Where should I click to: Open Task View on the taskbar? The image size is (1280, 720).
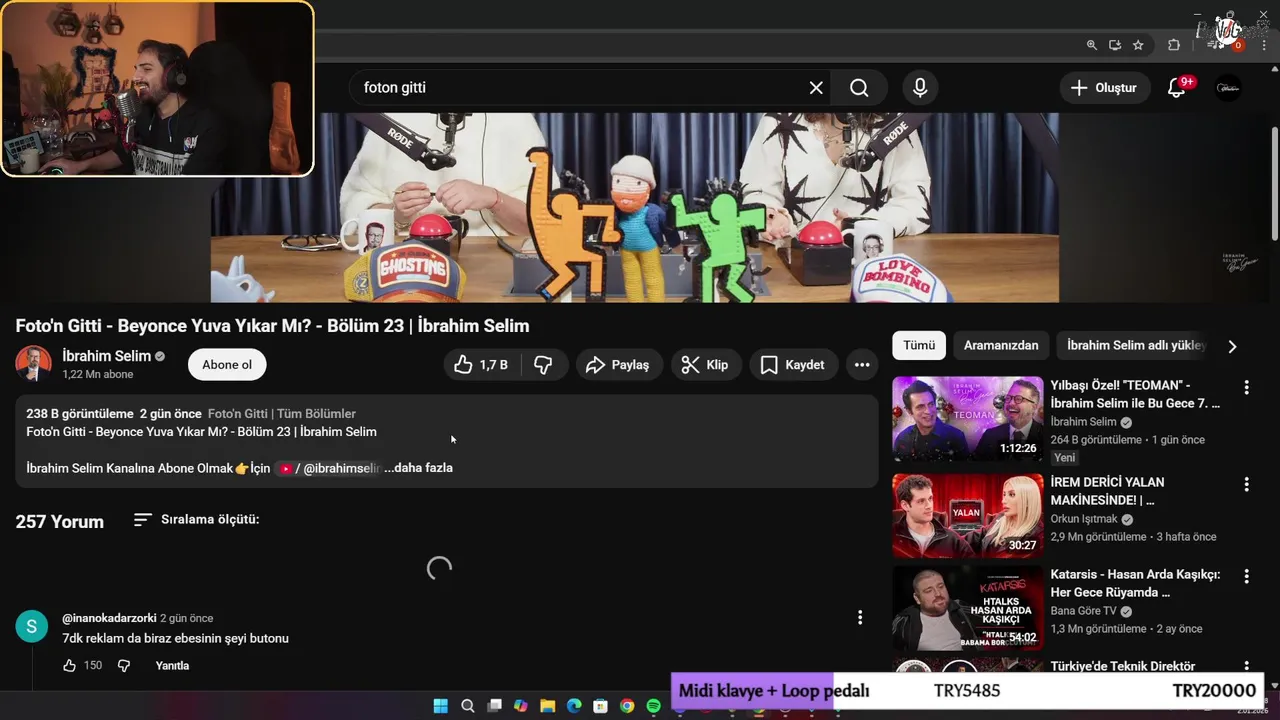[x=494, y=706]
